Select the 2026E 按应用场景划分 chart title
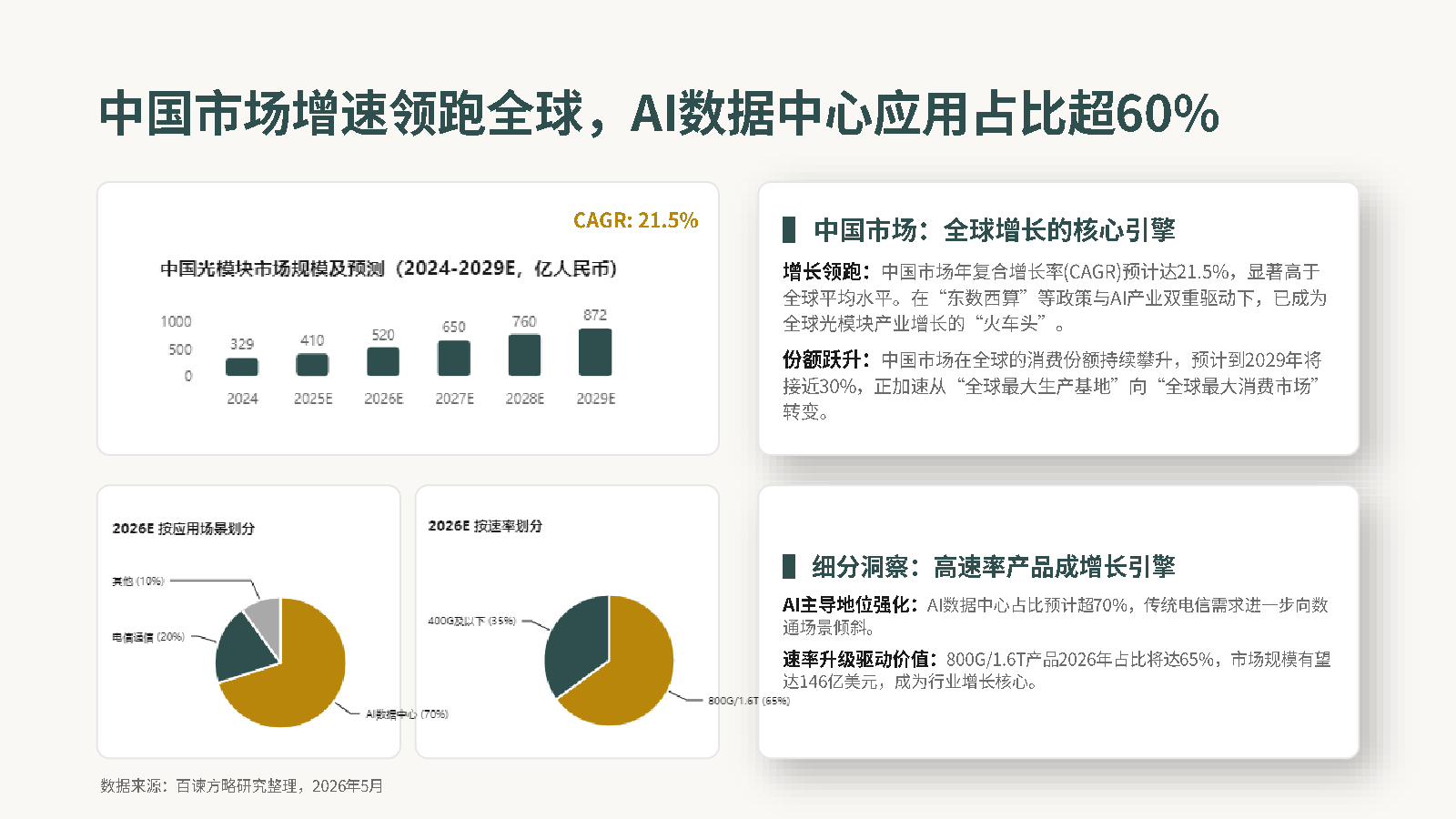Viewport: 1456px width, 819px height. tap(183, 529)
